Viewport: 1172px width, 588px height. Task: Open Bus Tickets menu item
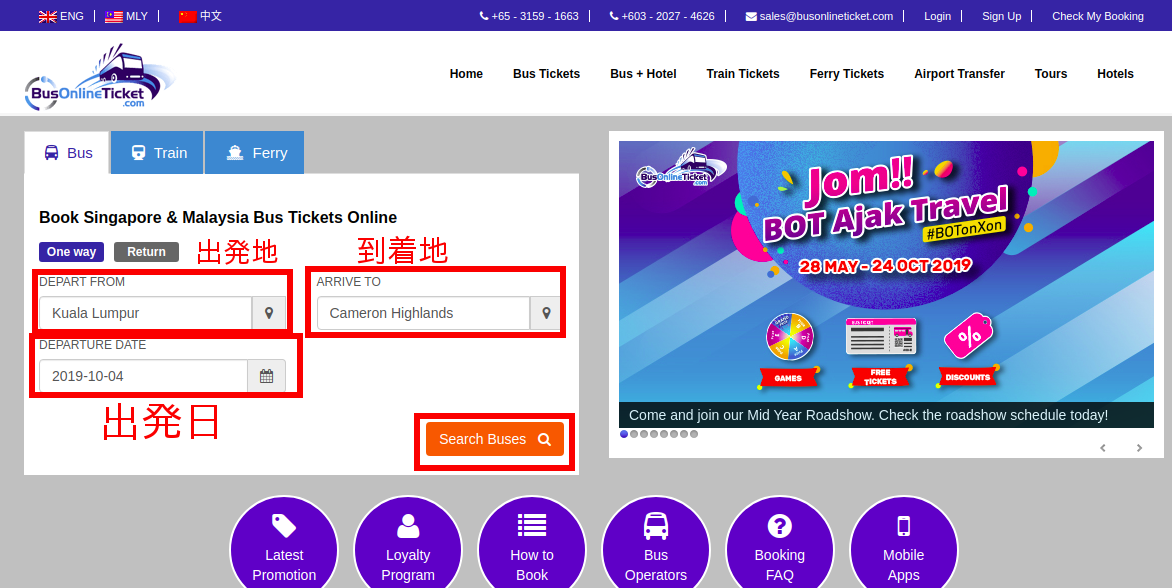pyautogui.click(x=546, y=74)
